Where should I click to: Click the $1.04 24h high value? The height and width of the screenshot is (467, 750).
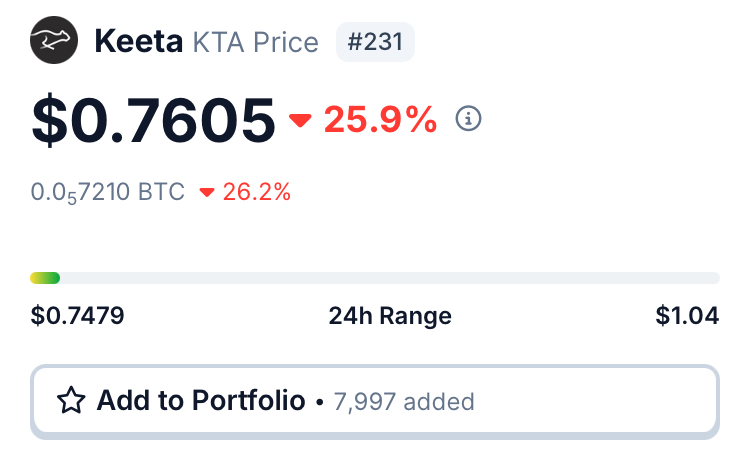click(x=687, y=316)
